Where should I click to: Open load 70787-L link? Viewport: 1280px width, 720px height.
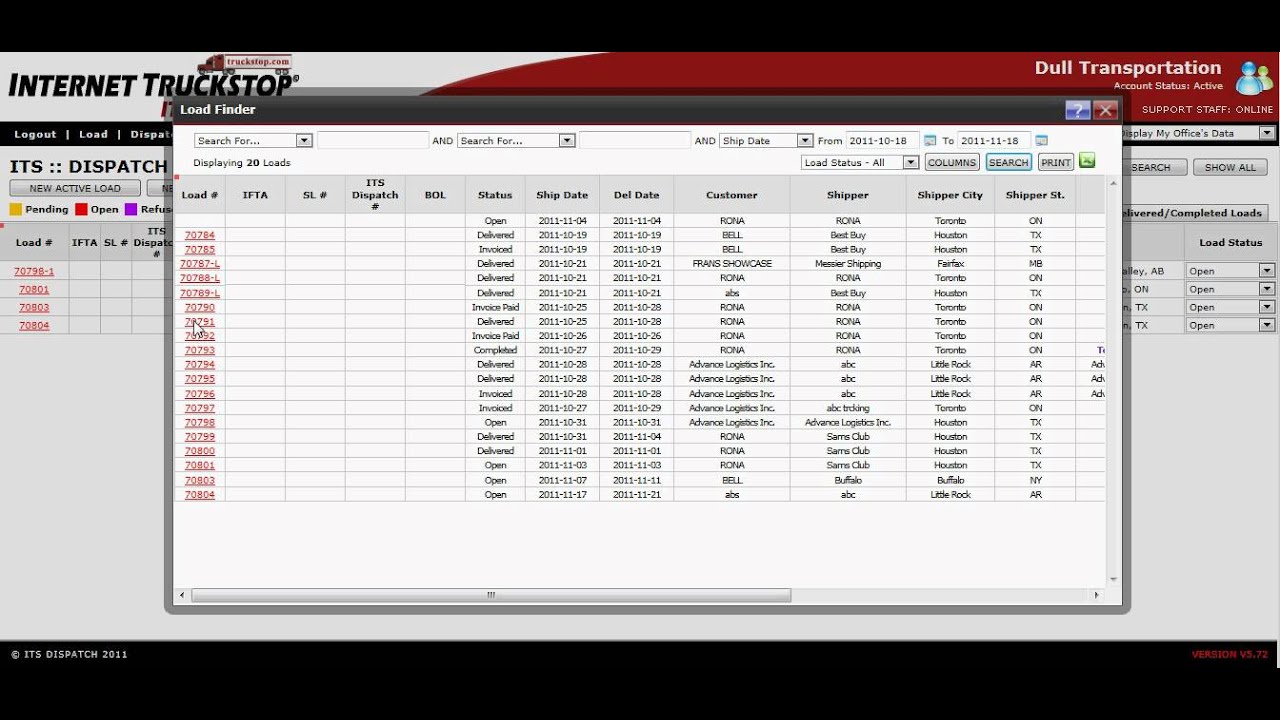coord(200,264)
